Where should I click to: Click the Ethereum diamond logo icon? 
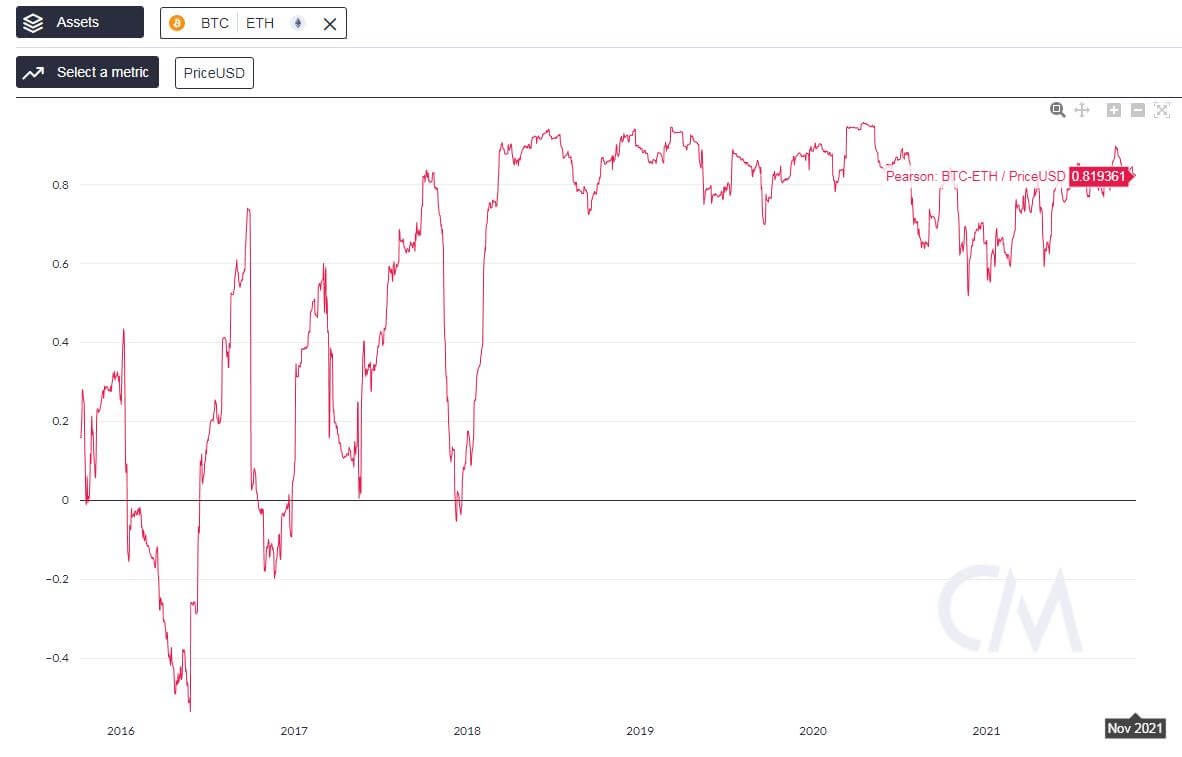tap(297, 23)
